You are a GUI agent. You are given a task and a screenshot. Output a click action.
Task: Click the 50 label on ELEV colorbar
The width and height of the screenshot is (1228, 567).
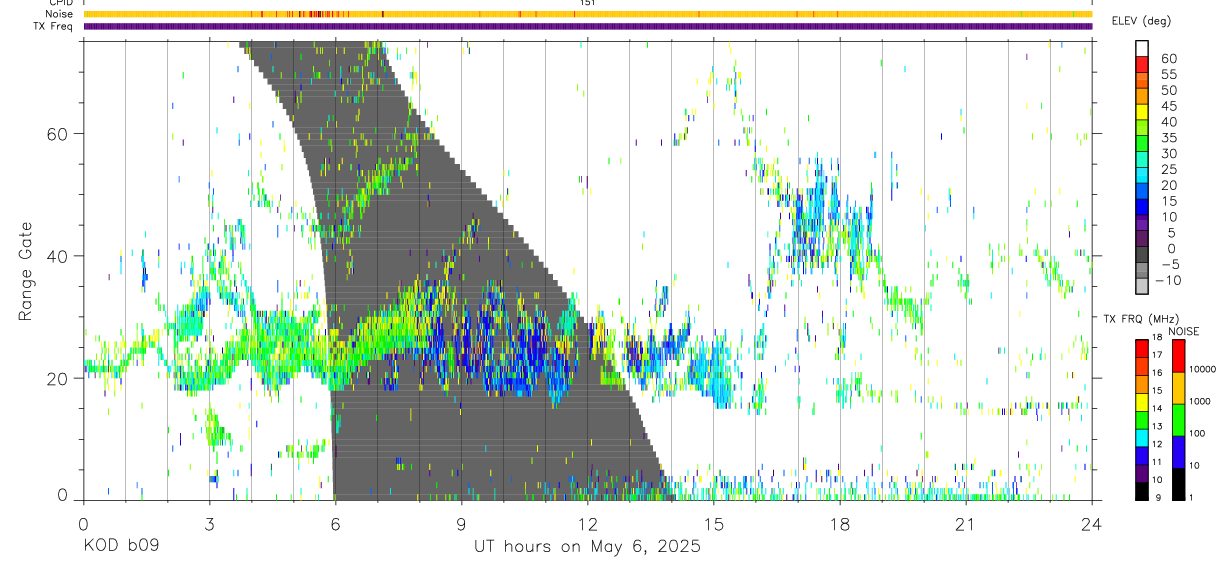click(1169, 91)
